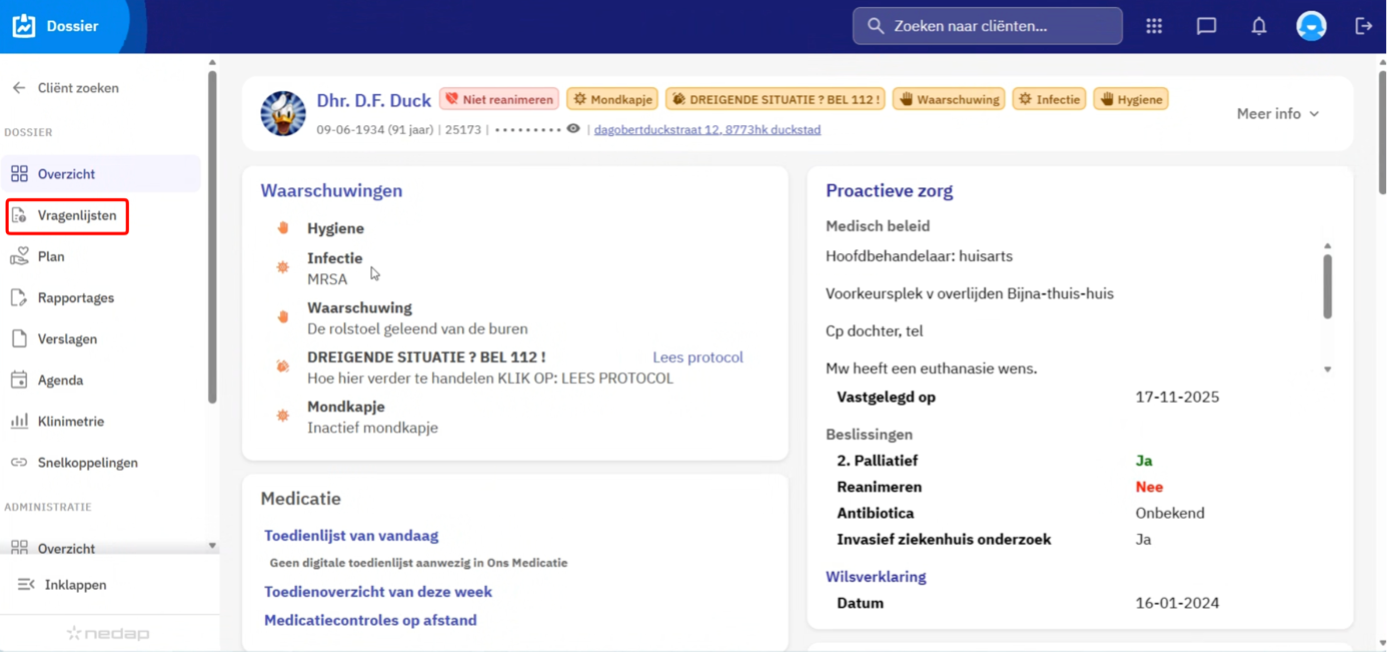Click the text De rolstoel geleend van de buren
The image size is (1390, 656).
[417, 329]
